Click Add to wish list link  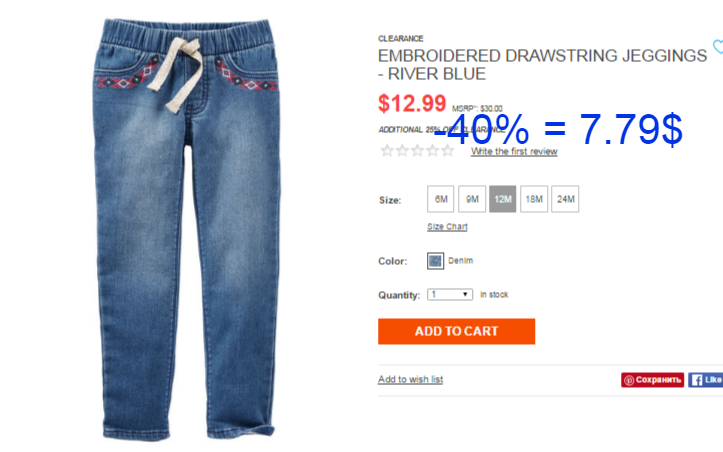click(x=410, y=379)
